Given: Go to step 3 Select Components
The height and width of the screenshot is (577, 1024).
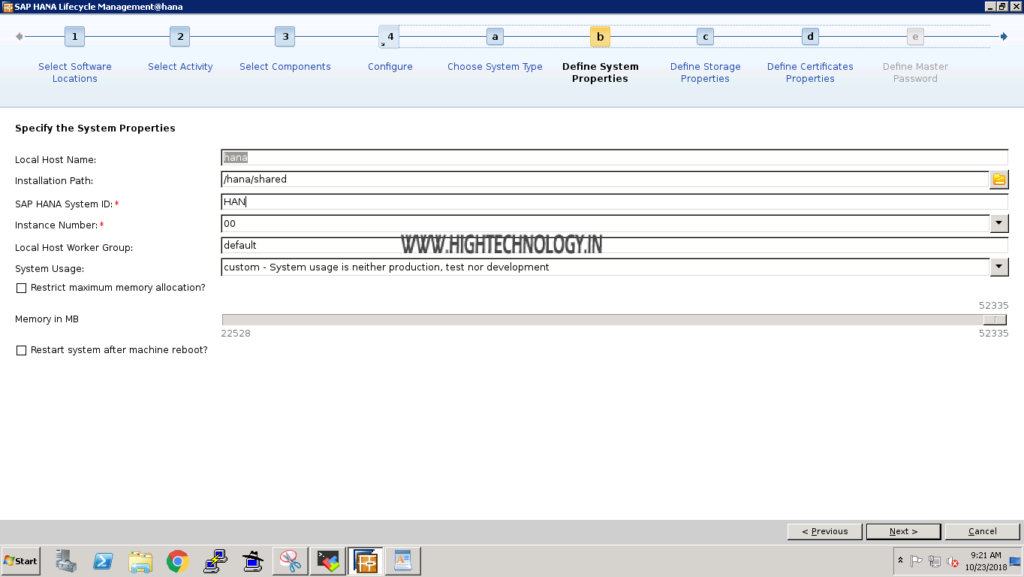Looking at the screenshot, I should pos(285,37).
